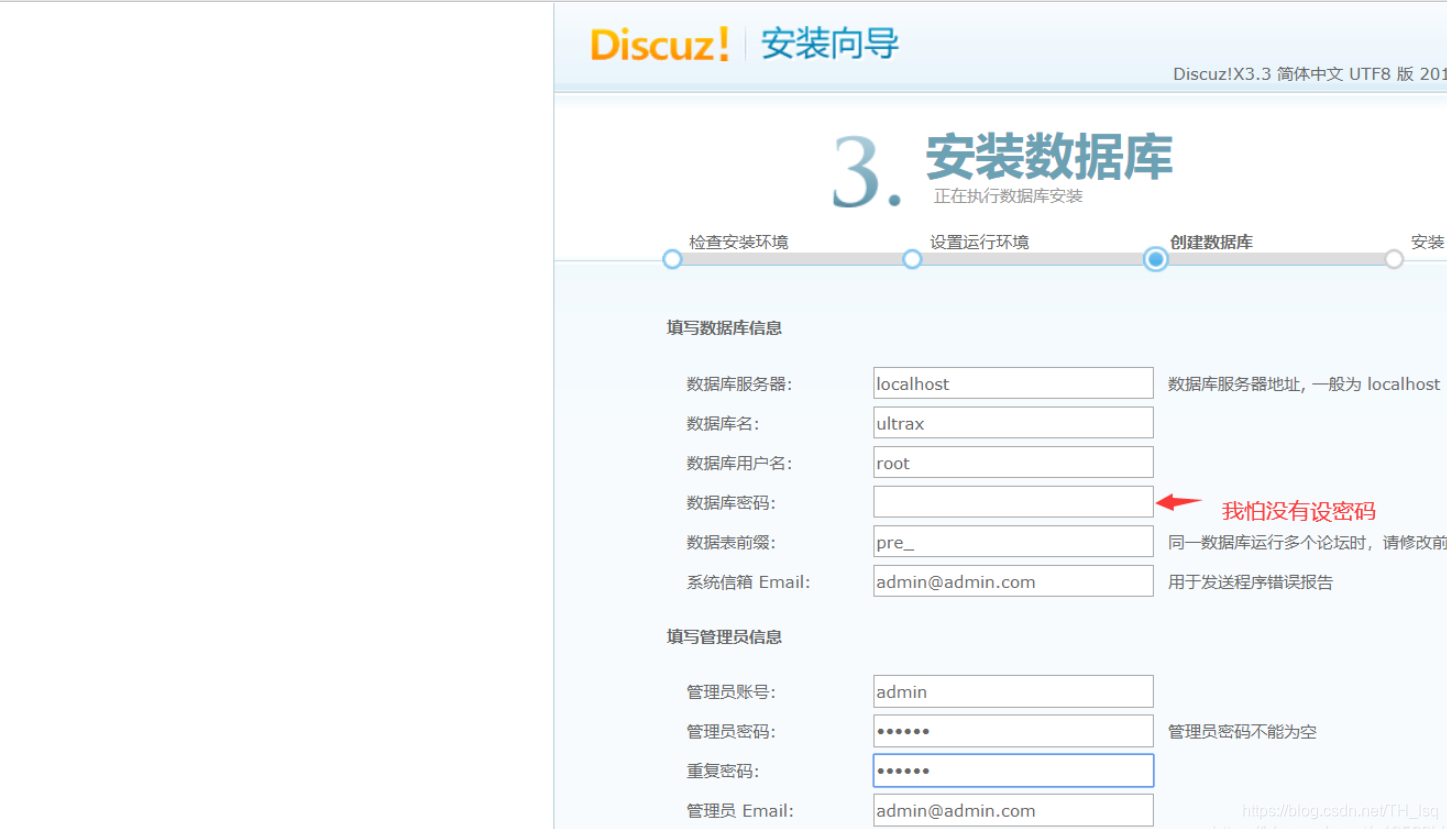Click the 重复密码 password field
1447x829 pixels.
tap(1013, 771)
